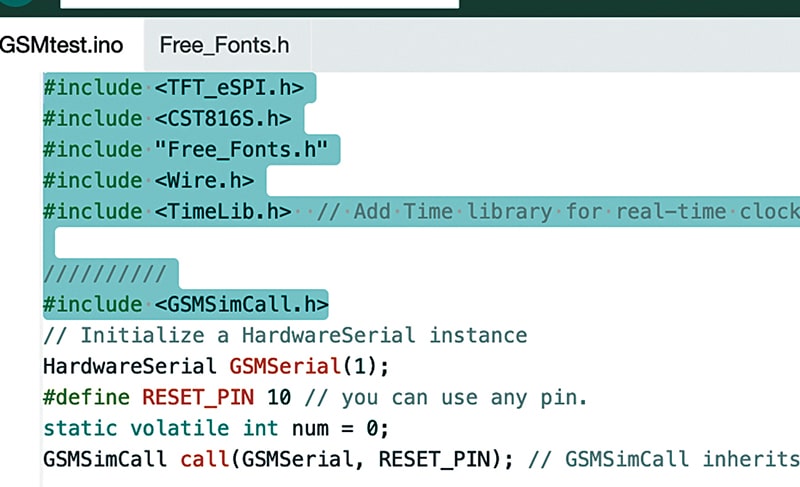Click the <TimeLib.h> include statement
The height and width of the screenshot is (487, 800).
click(x=222, y=212)
